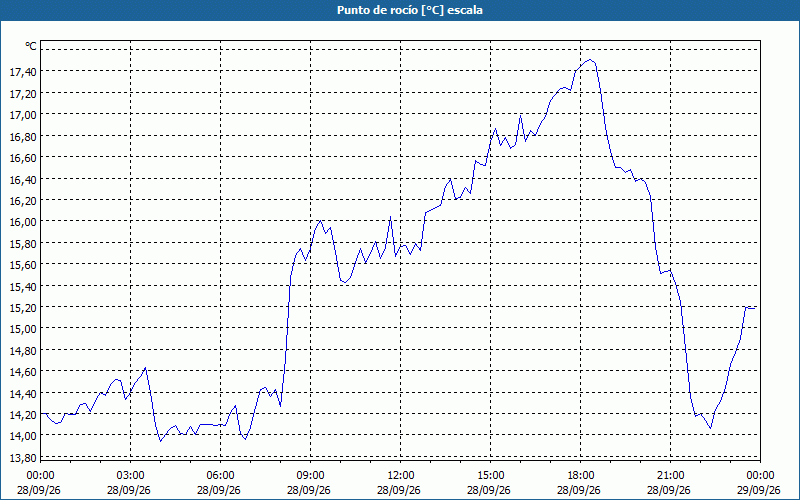Select the 14,60 y-axis label
Screen dimensions: 800x500
pyautogui.click(x=23, y=372)
